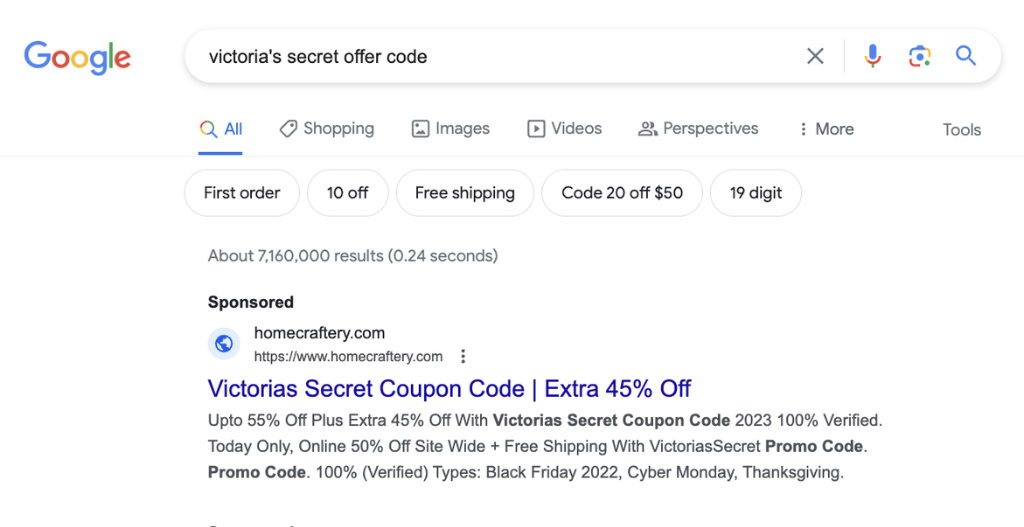Image resolution: width=1024 pixels, height=527 pixels.
Task: Select the "10 off" suggestion chip
Action: 348,193
